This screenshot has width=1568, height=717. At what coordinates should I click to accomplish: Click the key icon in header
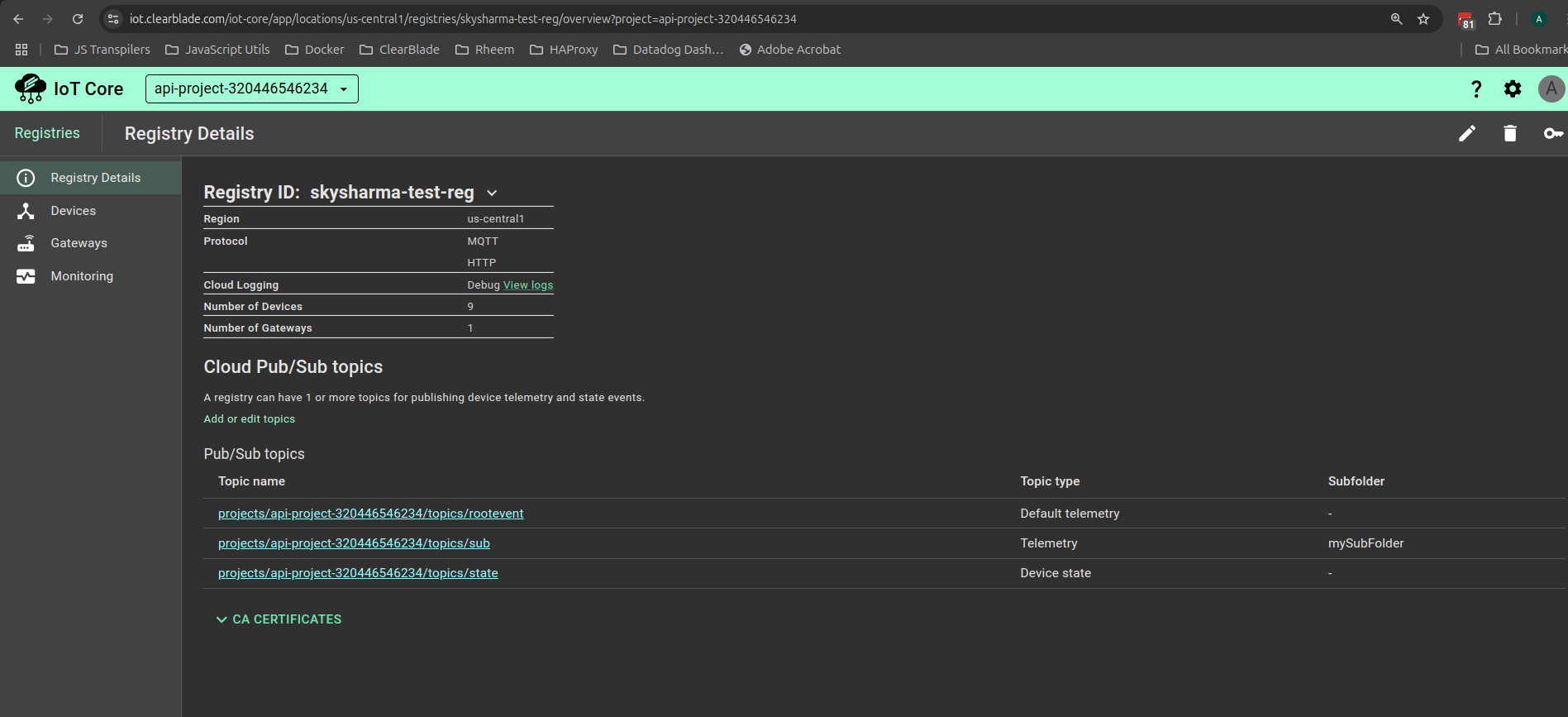1552,134
